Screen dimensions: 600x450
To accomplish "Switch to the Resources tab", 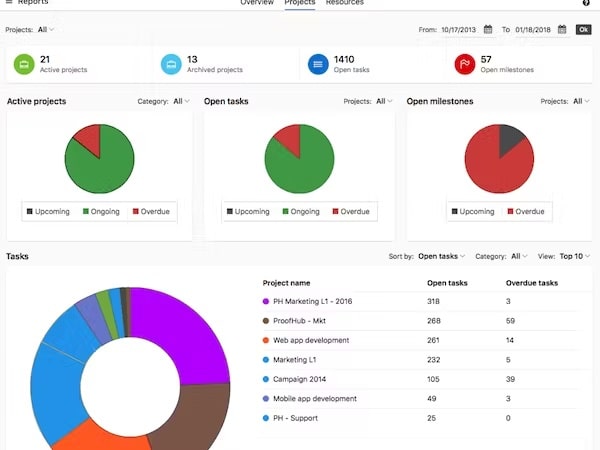I will 344,3.
